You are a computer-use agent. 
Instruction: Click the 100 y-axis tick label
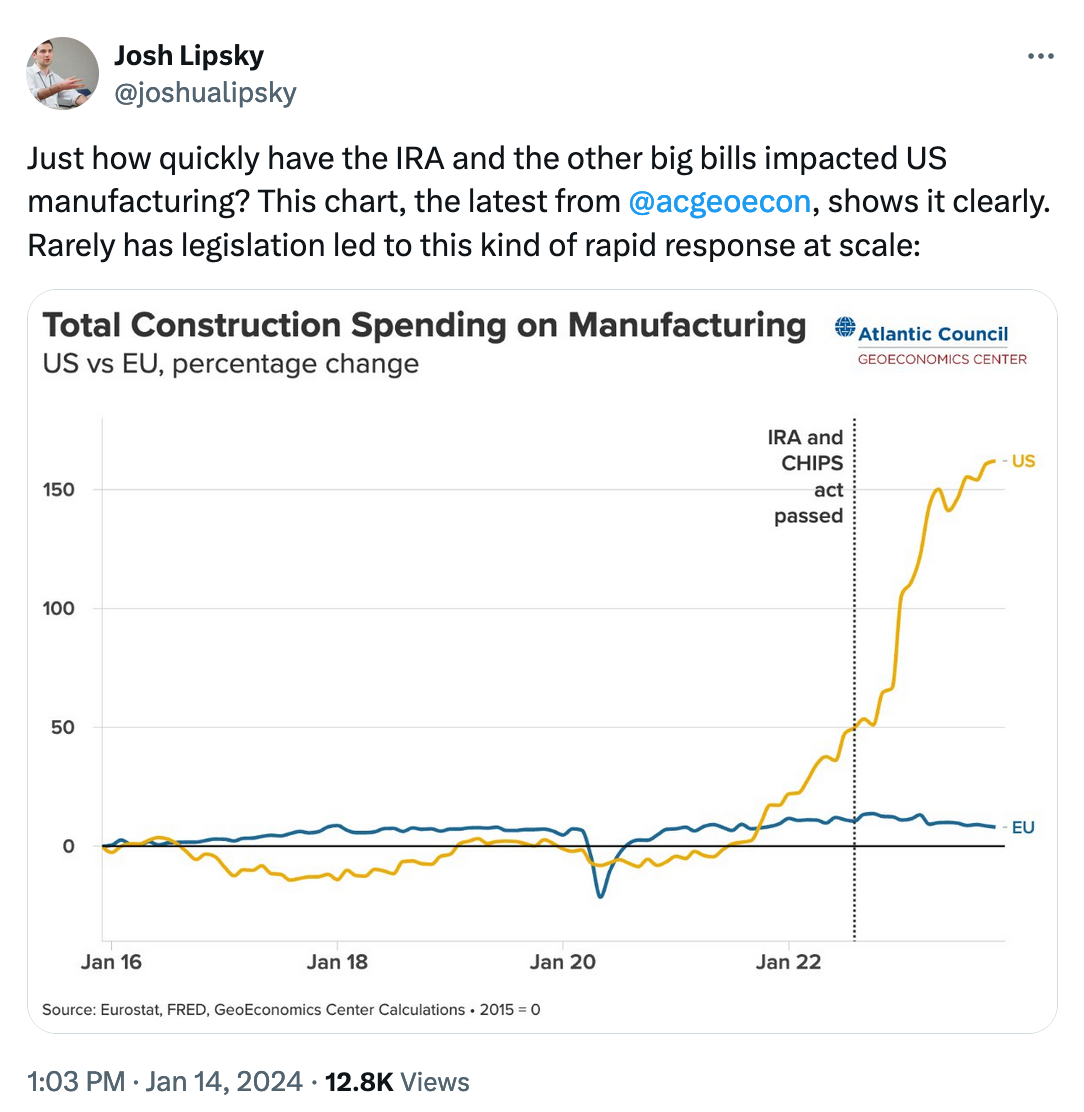[x=61, y=608]
